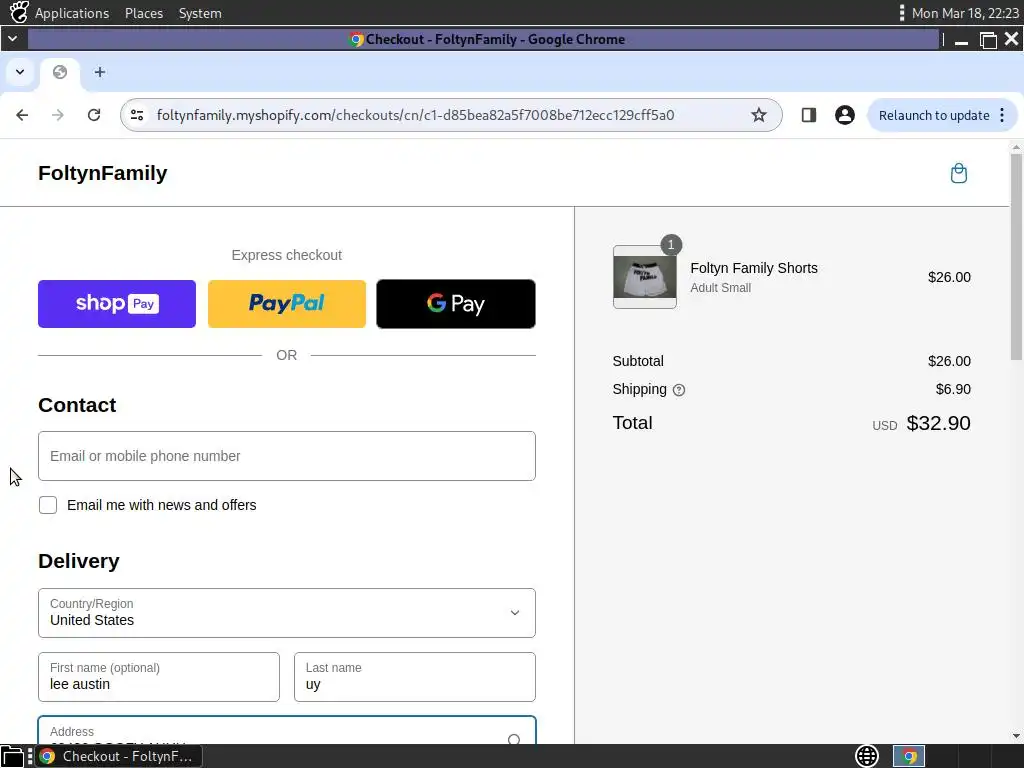Click the Contact heading
The width and height of the screenshot is (1024, 768).
(77, 405)
